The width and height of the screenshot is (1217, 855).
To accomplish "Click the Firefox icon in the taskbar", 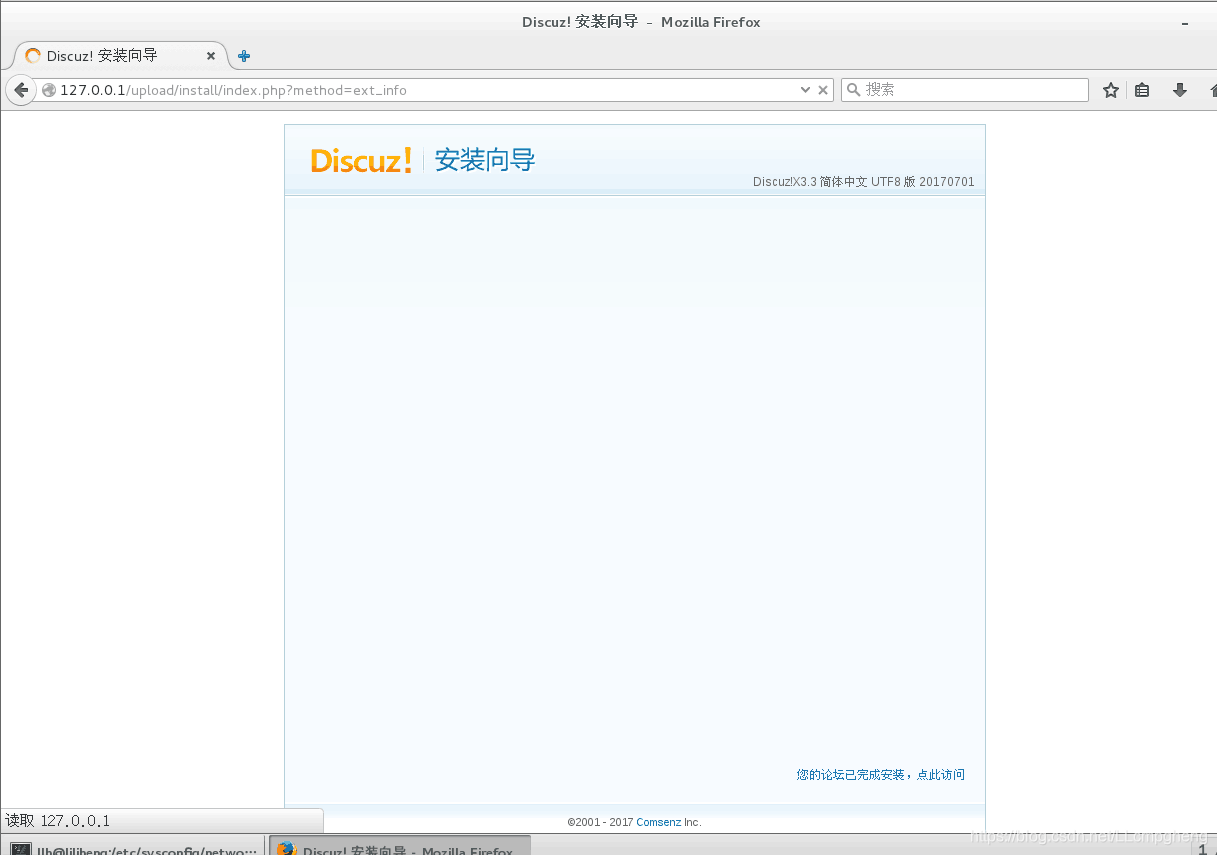I will [x=287, y=848].
